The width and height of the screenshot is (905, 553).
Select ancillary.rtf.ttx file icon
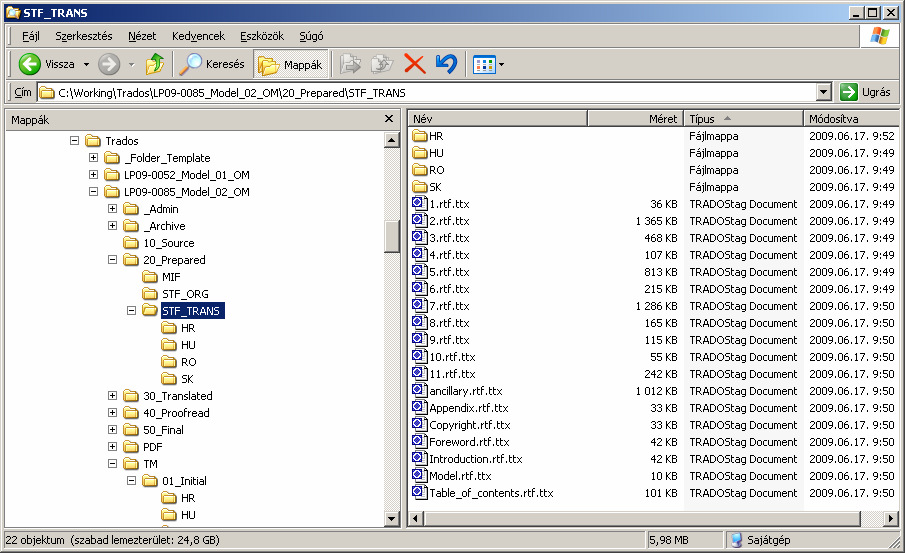click(x=419, y=390)
